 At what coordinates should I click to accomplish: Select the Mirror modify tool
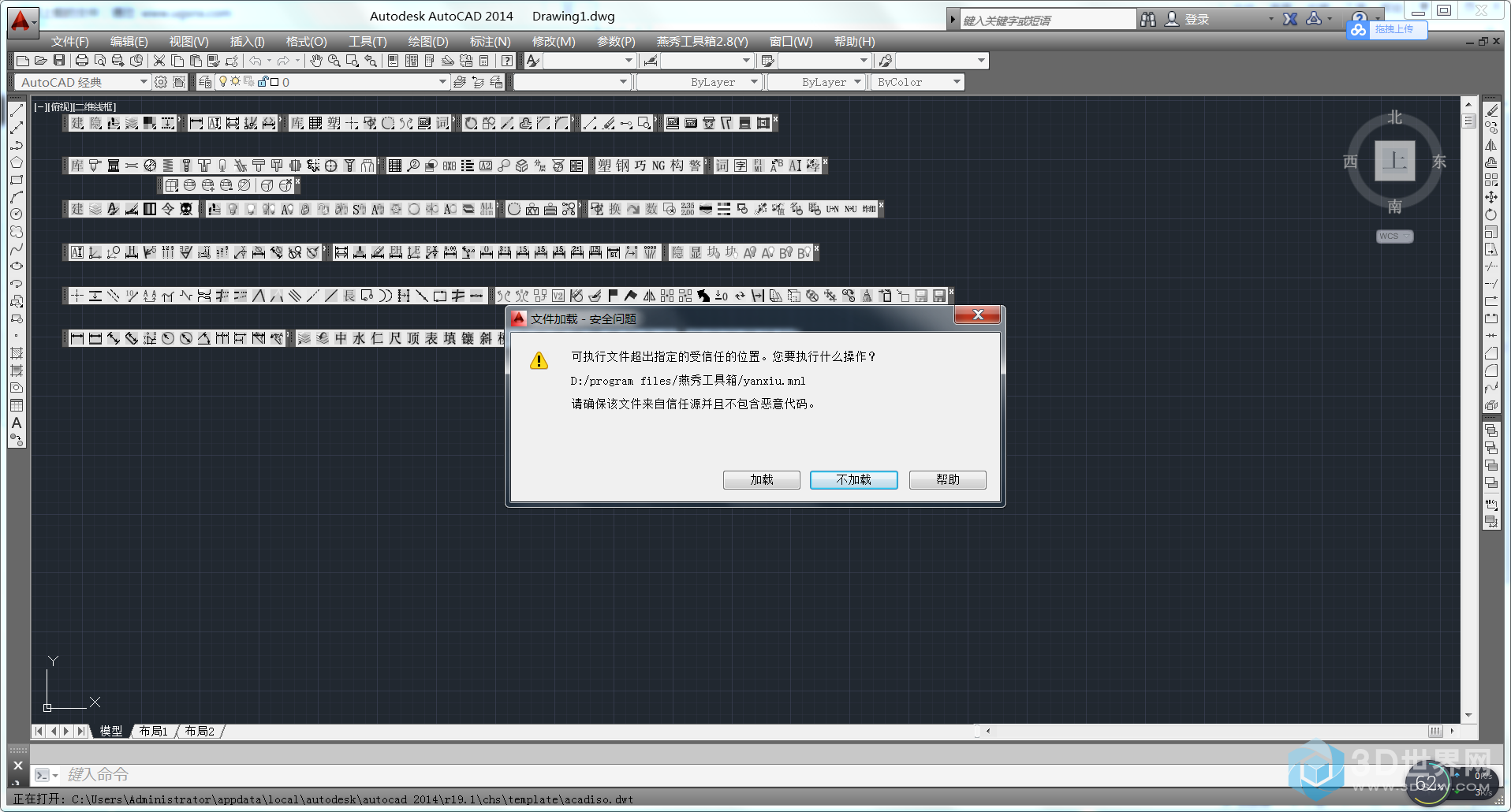coord(1491,145)
